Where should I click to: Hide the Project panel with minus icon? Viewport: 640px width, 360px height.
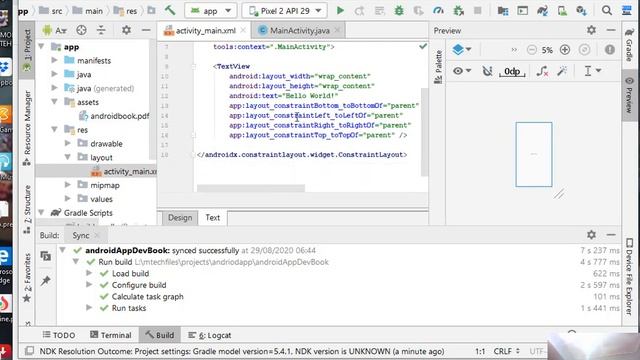coord(146,30)
